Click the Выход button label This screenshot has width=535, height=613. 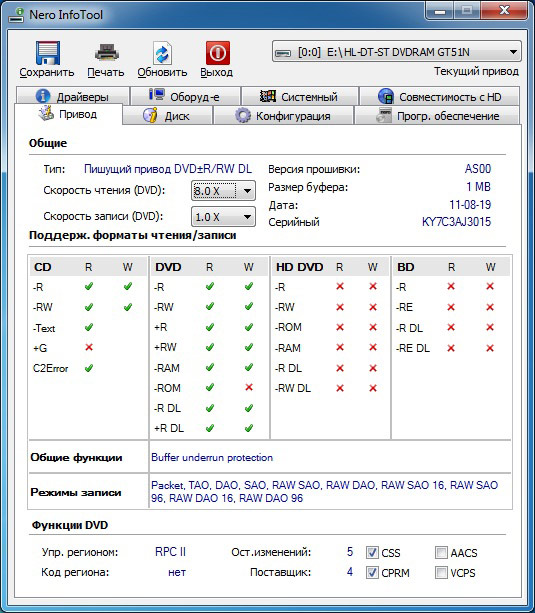[x=217, y=73]
